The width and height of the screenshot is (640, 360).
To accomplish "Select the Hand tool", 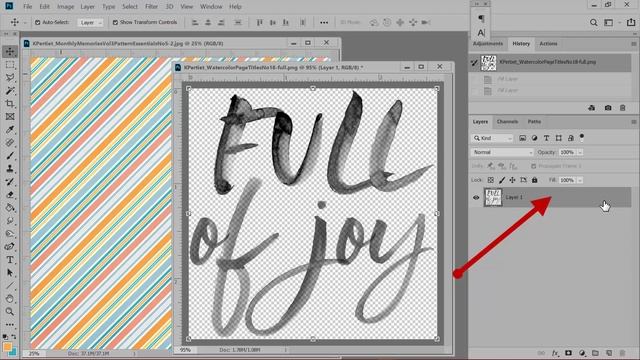I will [x=10, y=299].
